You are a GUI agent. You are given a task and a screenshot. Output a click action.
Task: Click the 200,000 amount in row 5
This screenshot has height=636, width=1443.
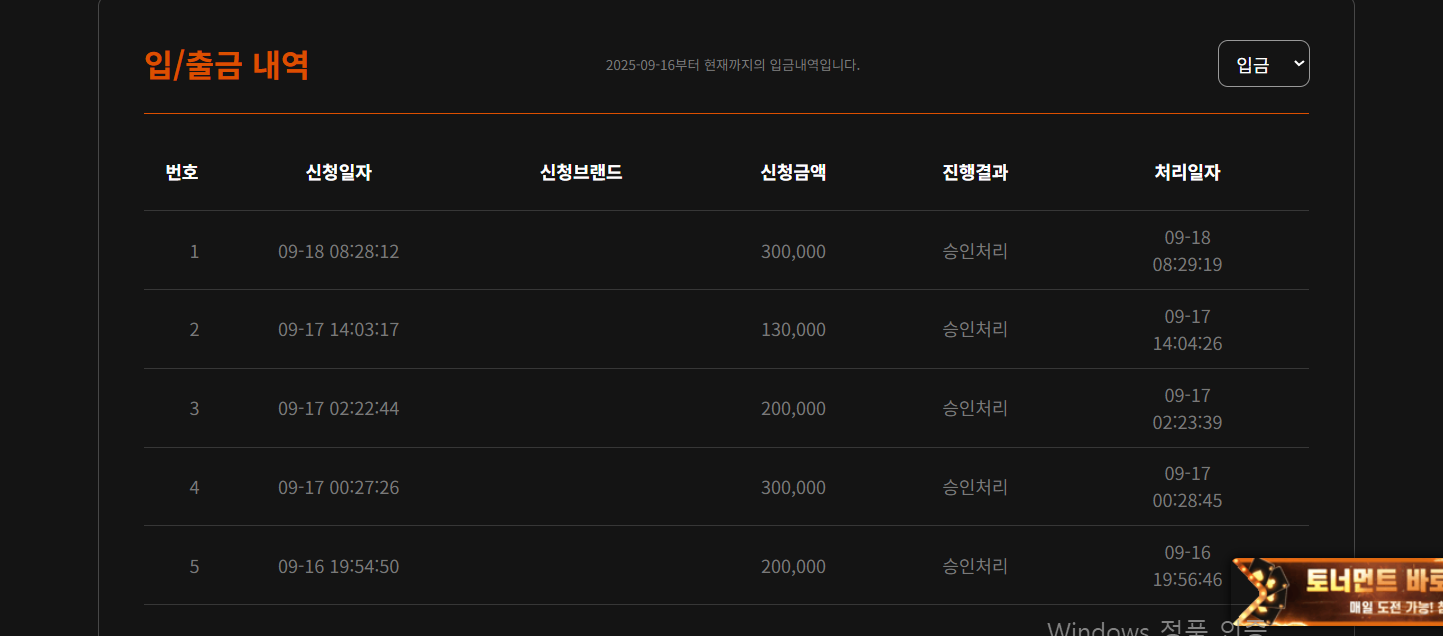click(793, 566)
